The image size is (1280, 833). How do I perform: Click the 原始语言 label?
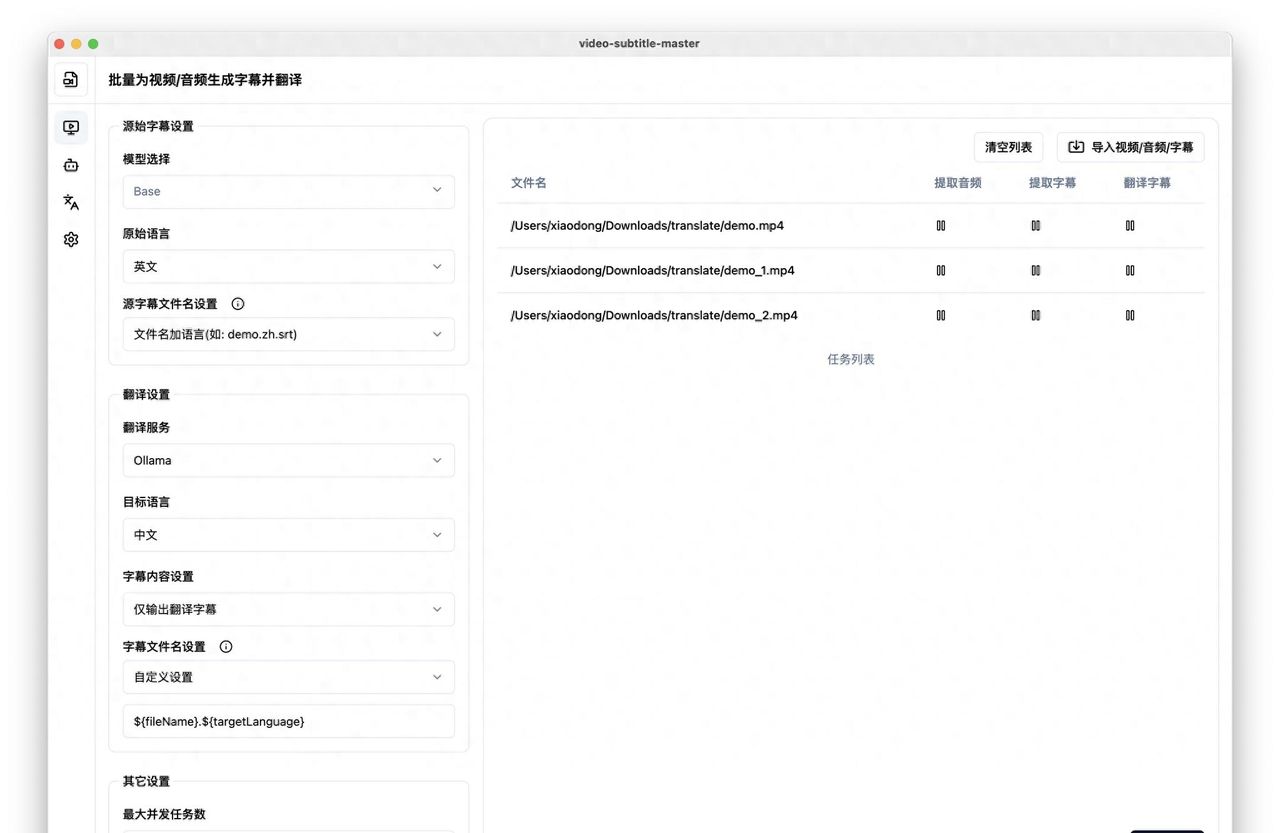pos(146,233)
